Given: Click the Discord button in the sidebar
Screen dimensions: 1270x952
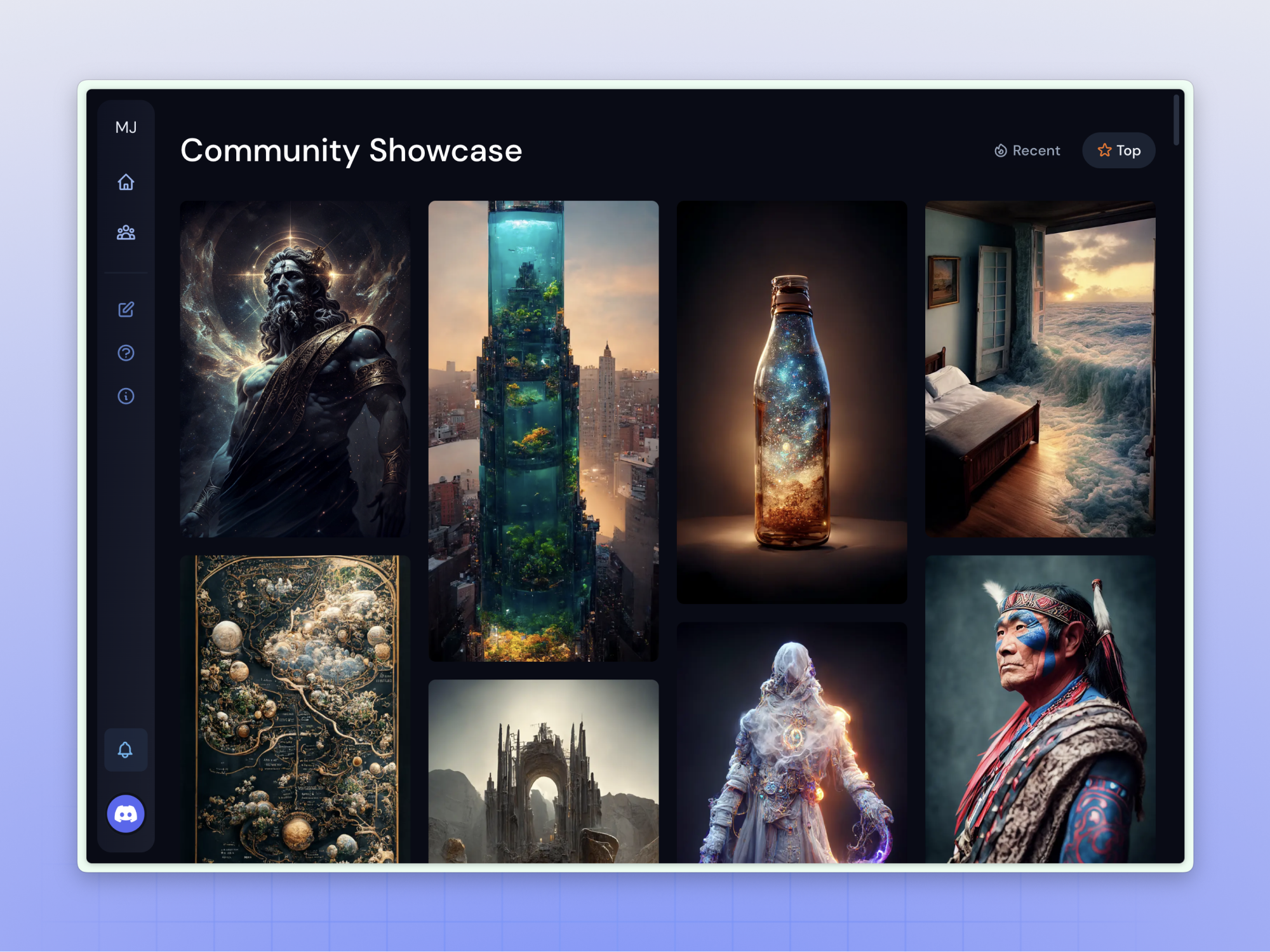Looking at the screenshot, I should (126, 814).
